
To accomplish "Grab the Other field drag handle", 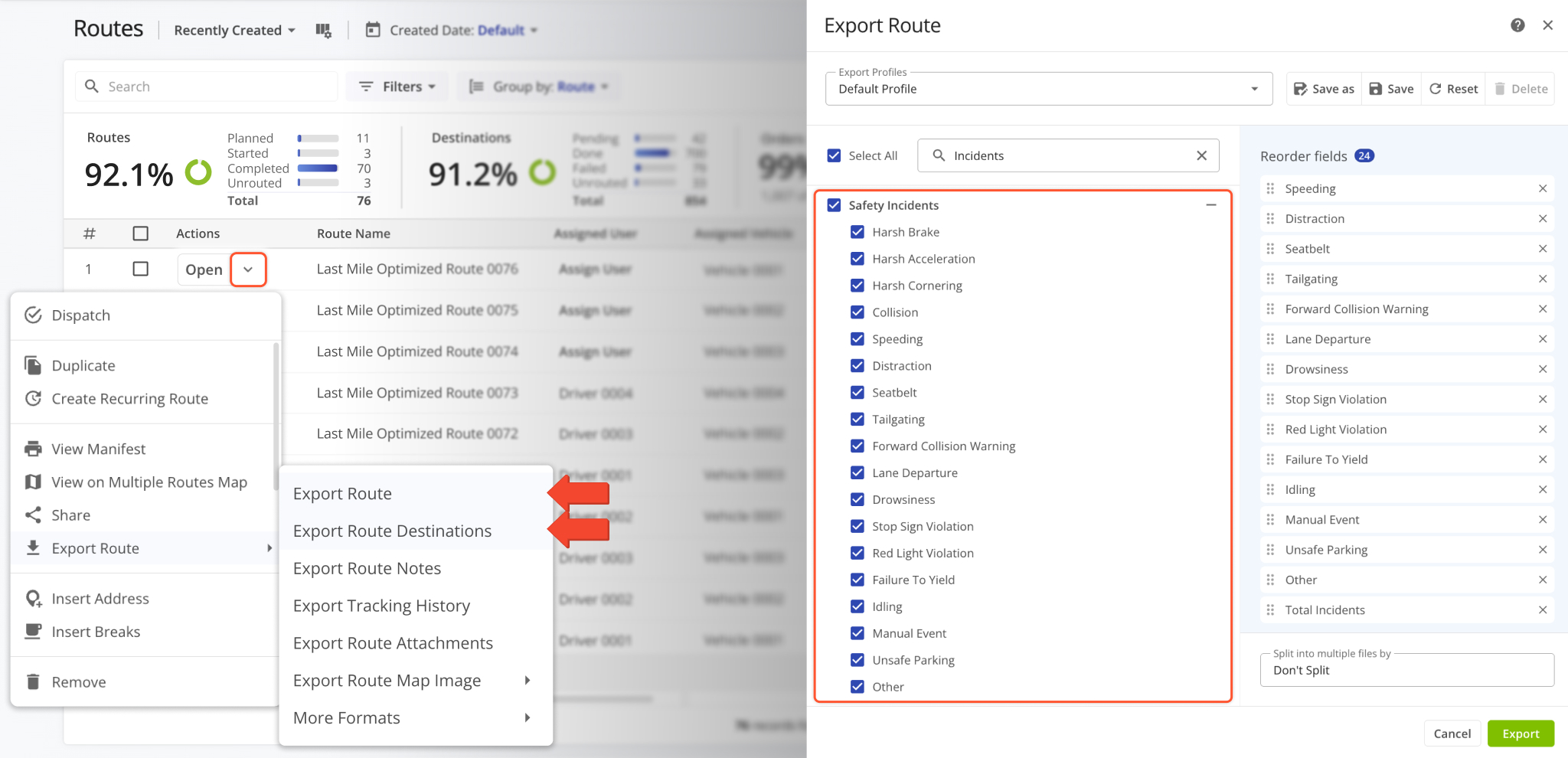I will pyautogui.click(x=1270, y=580).
